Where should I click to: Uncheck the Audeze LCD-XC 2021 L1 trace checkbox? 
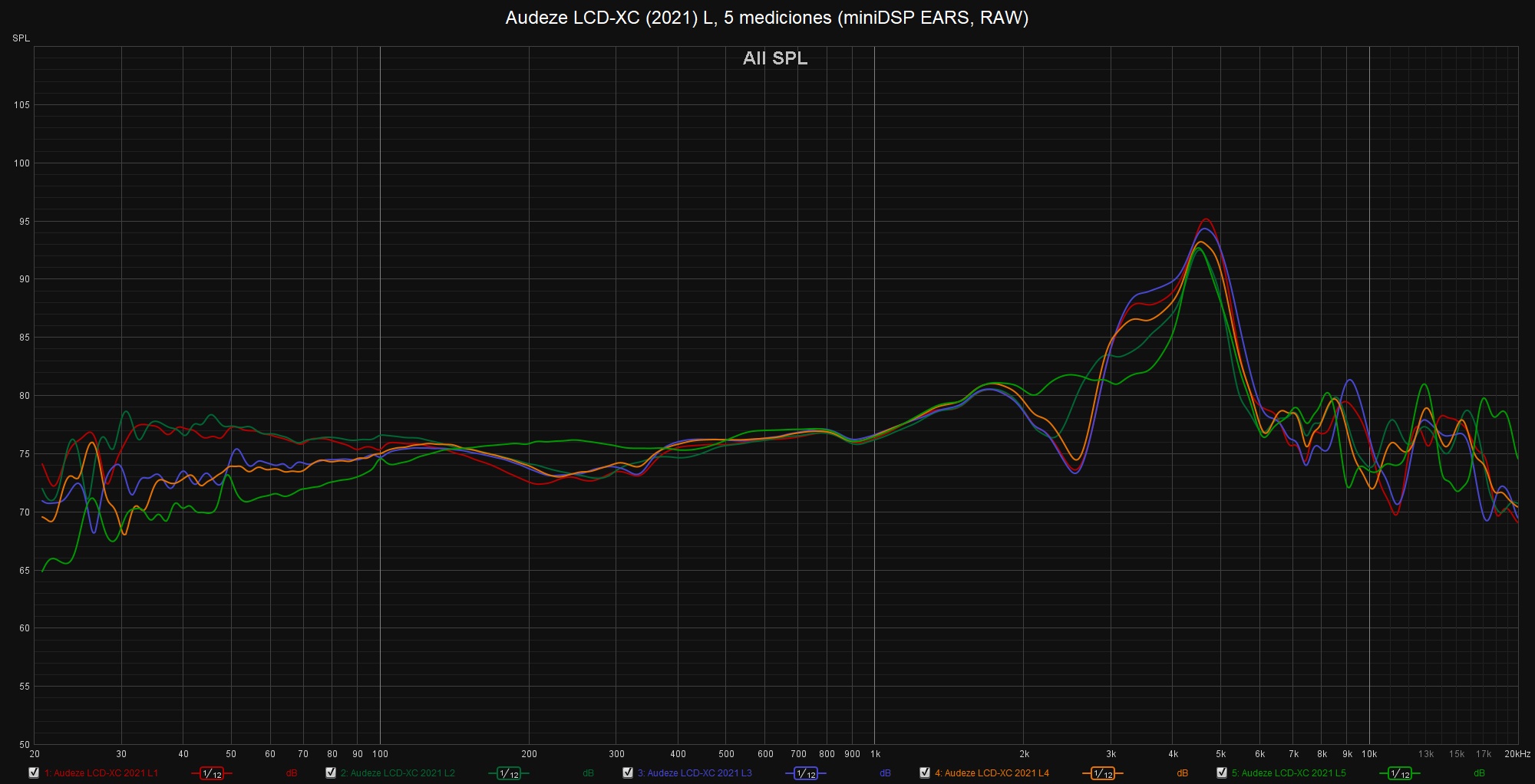coord(34,772)
